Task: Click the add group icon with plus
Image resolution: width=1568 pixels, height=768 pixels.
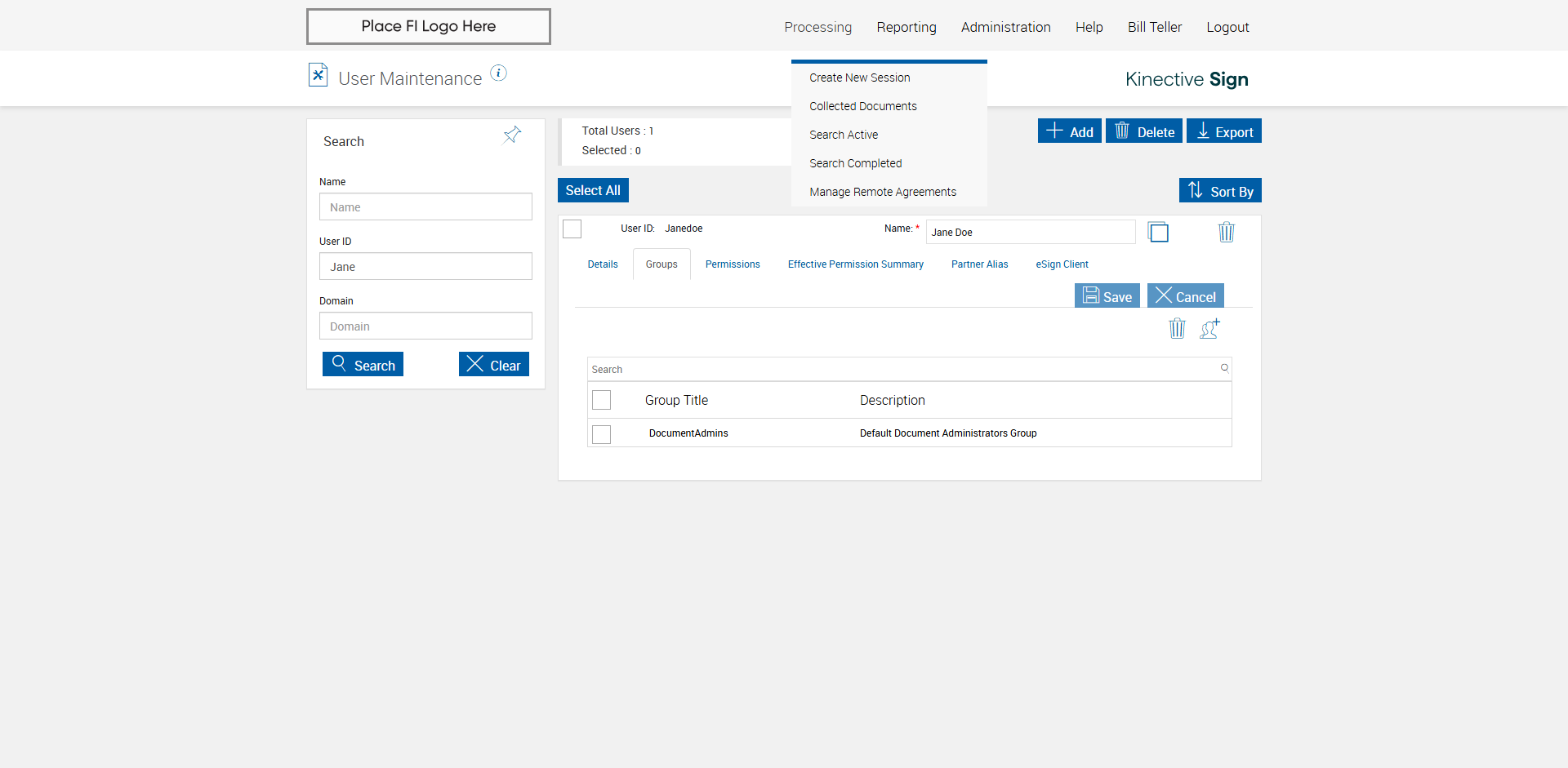Action: tap(1210, 328)
